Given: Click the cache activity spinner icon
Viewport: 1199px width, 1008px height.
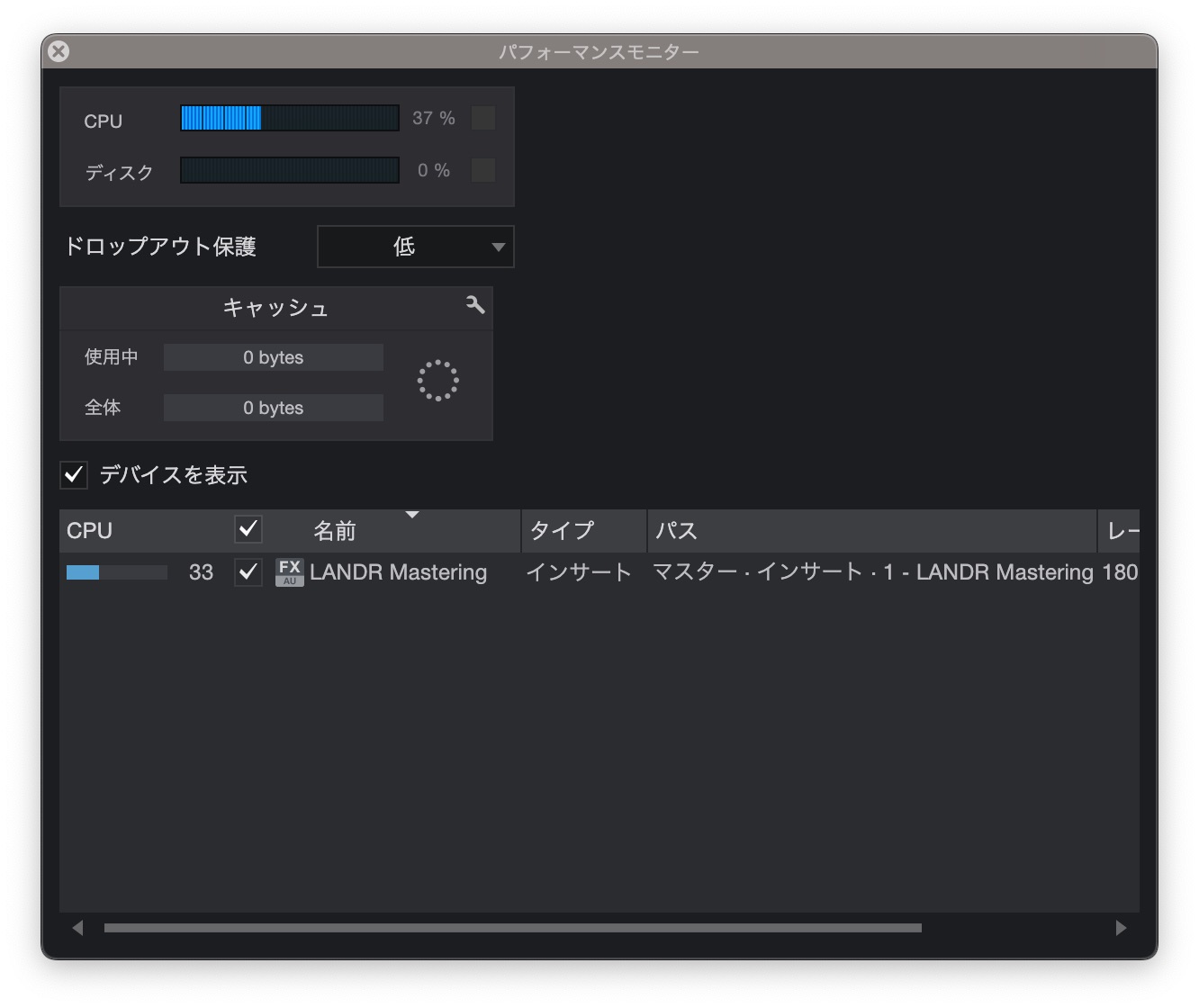Looking at the screenshot, I should pos(437,381).
